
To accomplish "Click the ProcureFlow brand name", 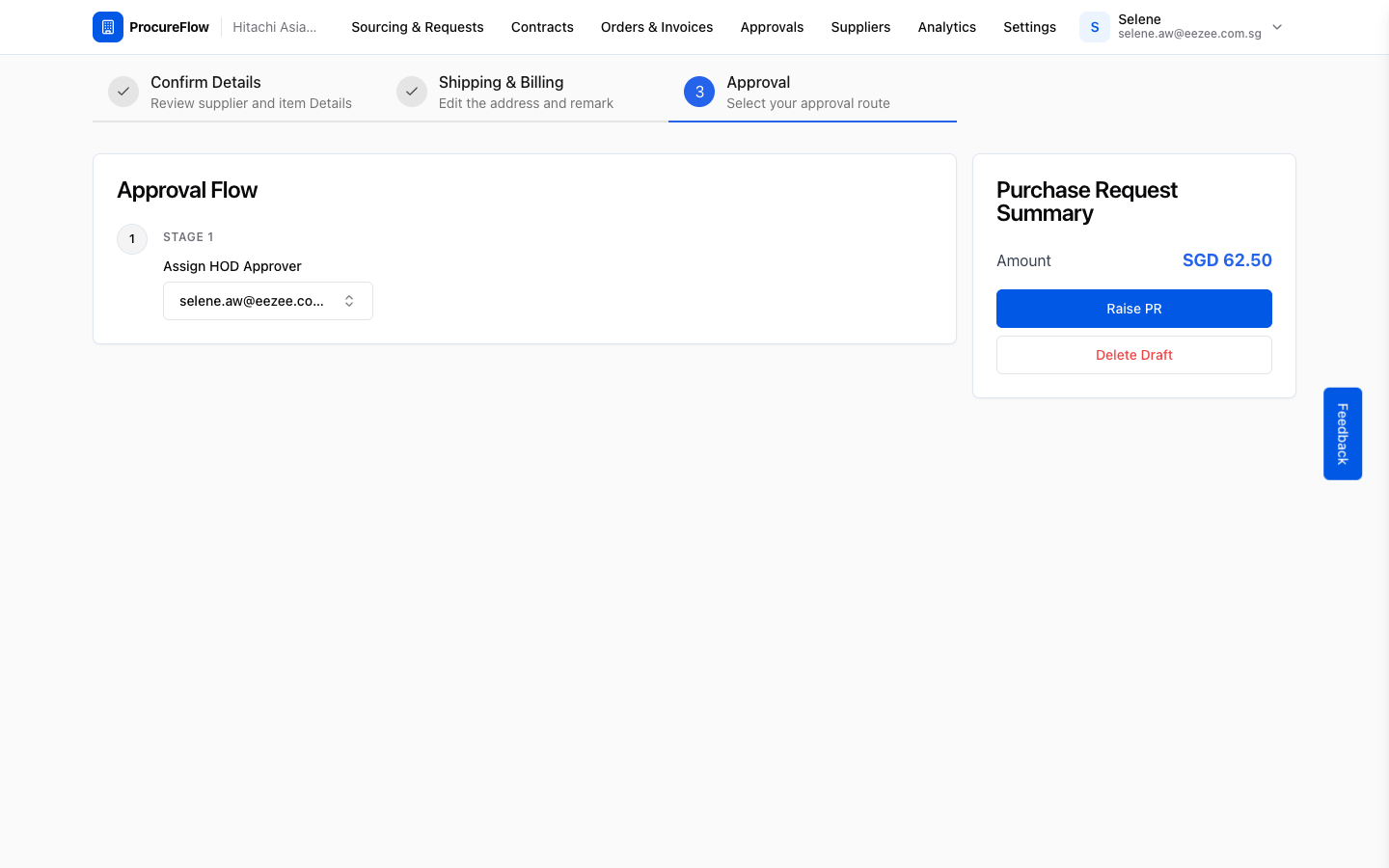I will point(169,27).
